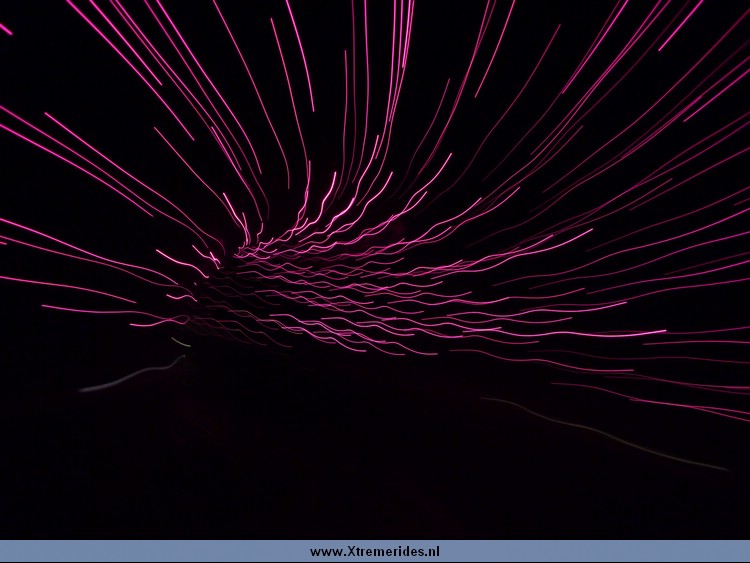Click the www.Xtremerides.nl text in footer
750x563 pixels.
coord(375,552)
